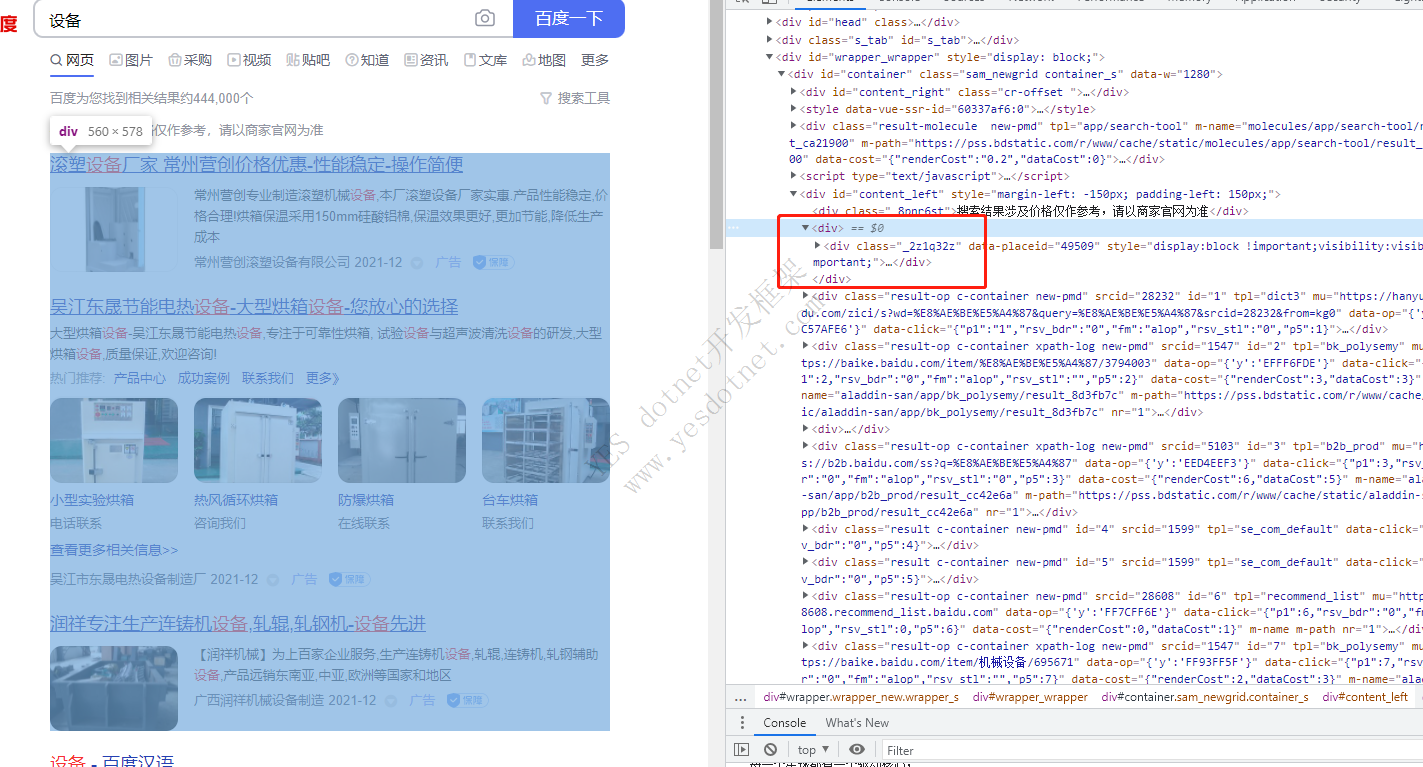The image size is (1423, 767).
Task: Click the 台车烘箱 product link
Action: 510,500
